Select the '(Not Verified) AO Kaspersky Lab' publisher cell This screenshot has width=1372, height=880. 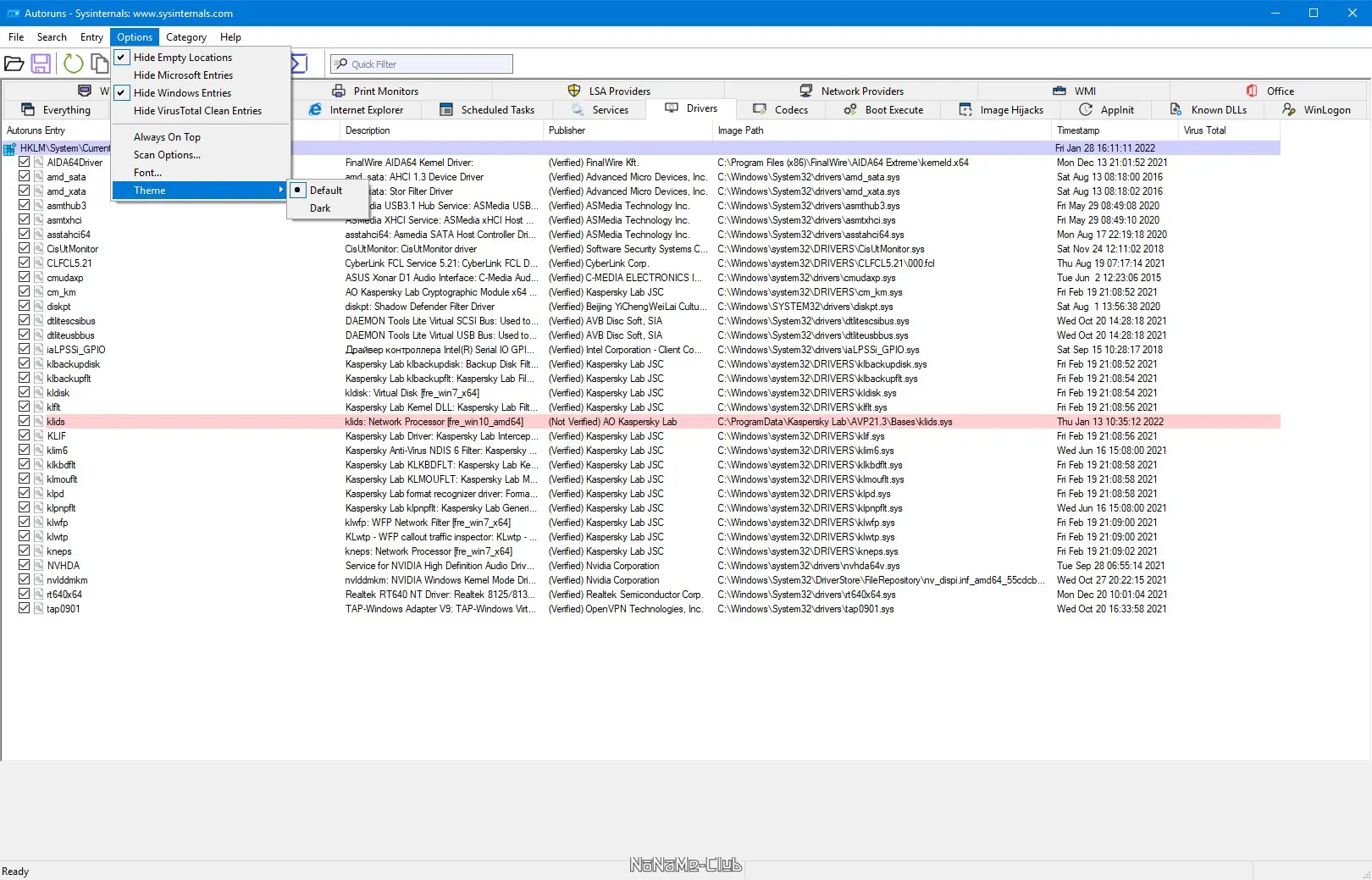point(612,422)
